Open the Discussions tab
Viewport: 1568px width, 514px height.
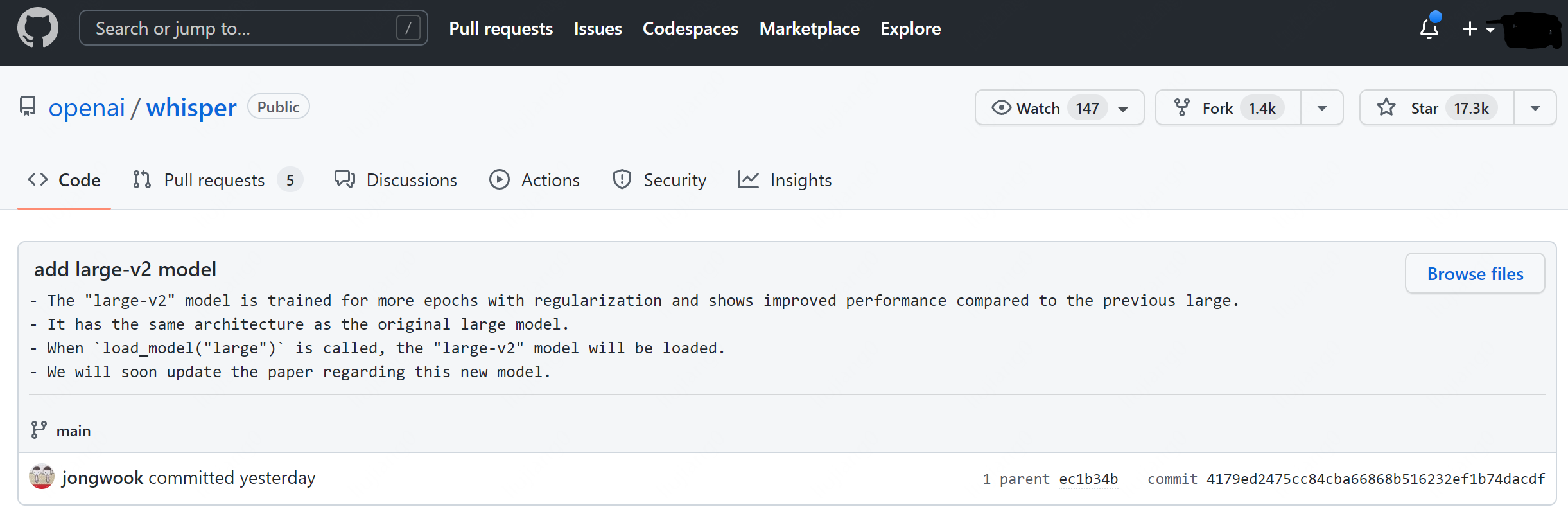[x=396, y=180]
